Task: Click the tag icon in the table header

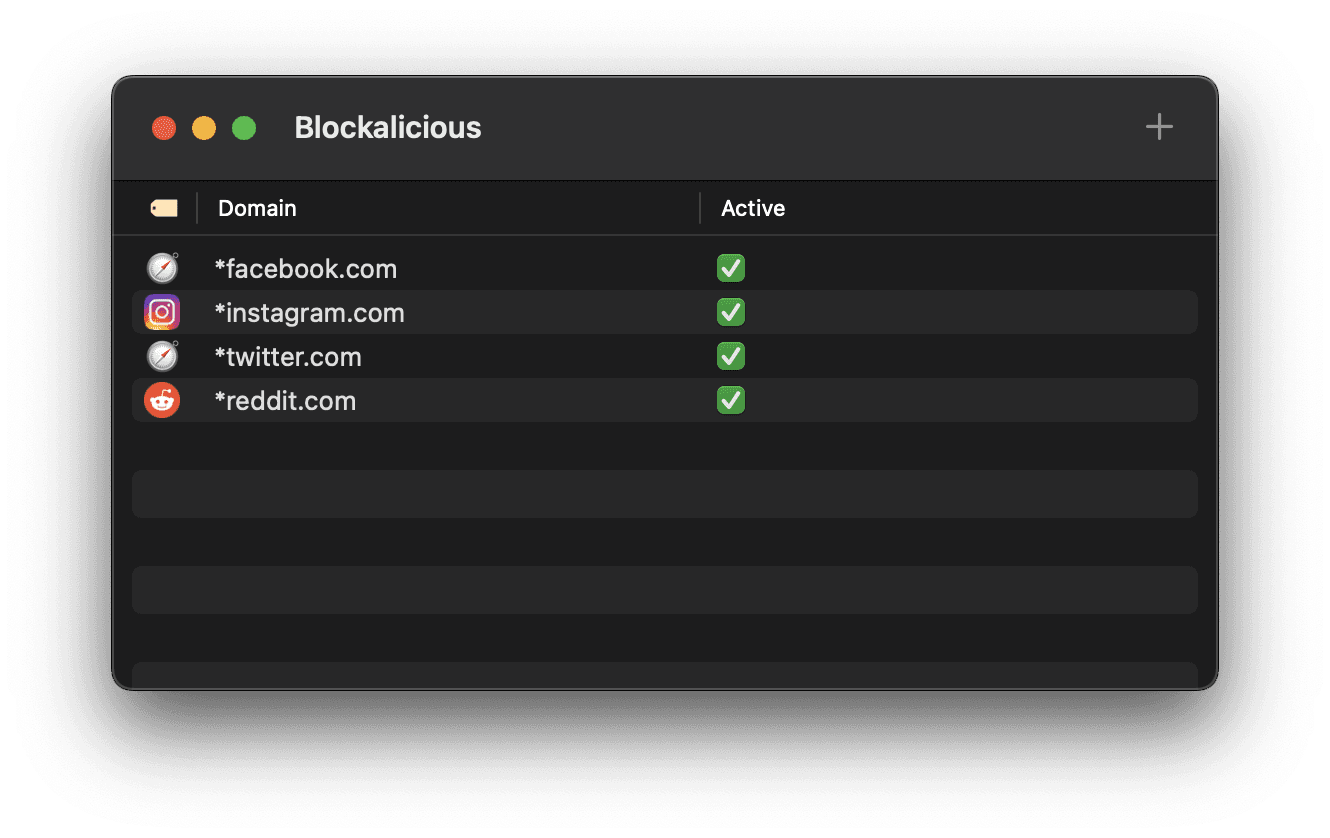Action: [163, 207]
